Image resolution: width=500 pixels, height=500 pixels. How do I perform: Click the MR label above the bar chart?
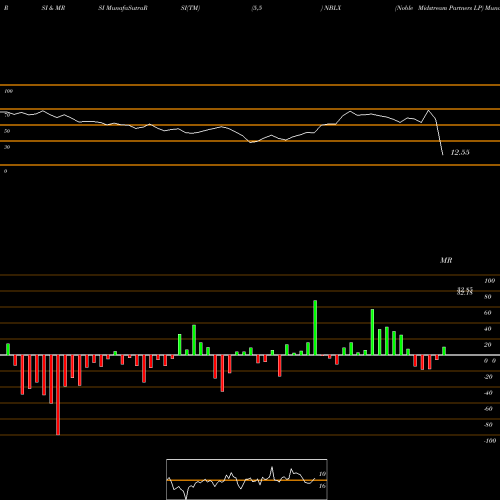(446, 260)
